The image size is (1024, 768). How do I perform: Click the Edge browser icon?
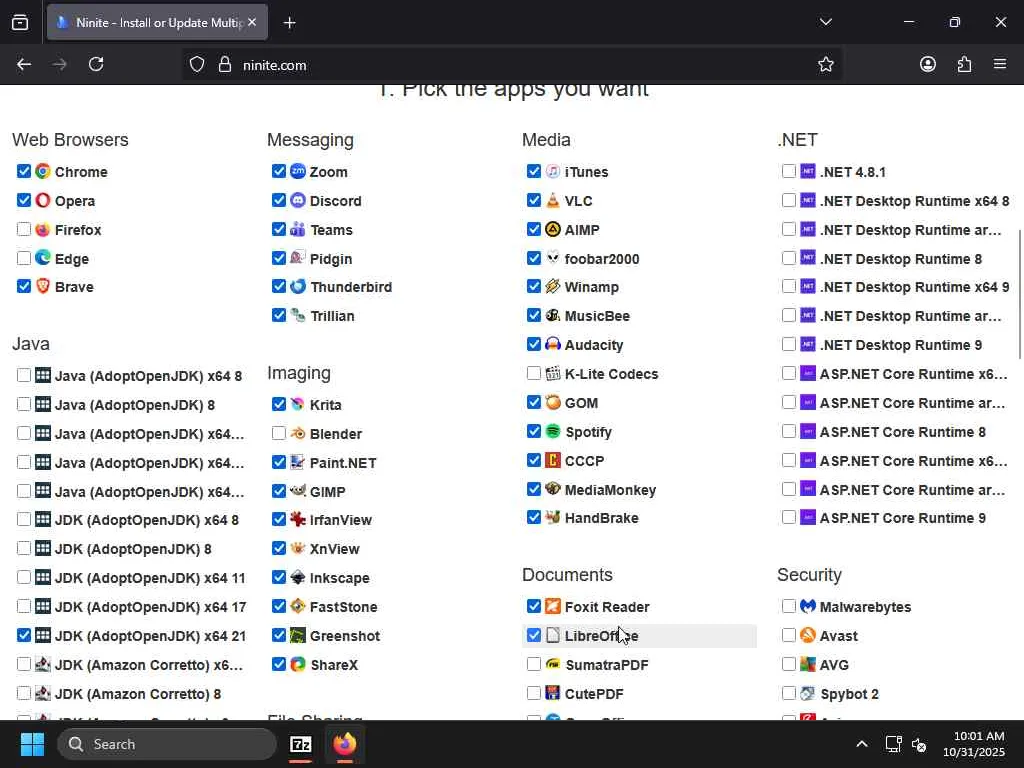pyautogui.click(x=42, y=258)
